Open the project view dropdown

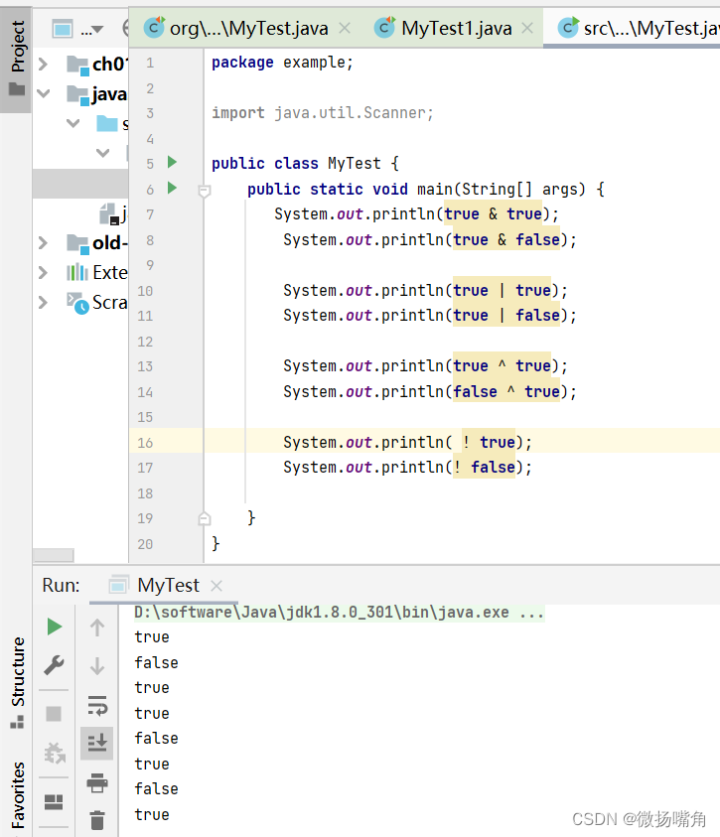click(x=92, y=29)
